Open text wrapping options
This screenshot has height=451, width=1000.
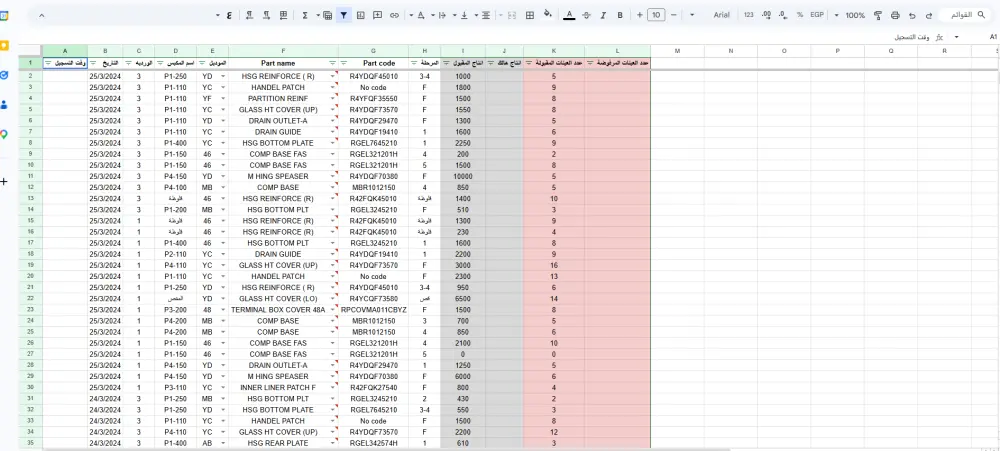(x=442, y=15)
